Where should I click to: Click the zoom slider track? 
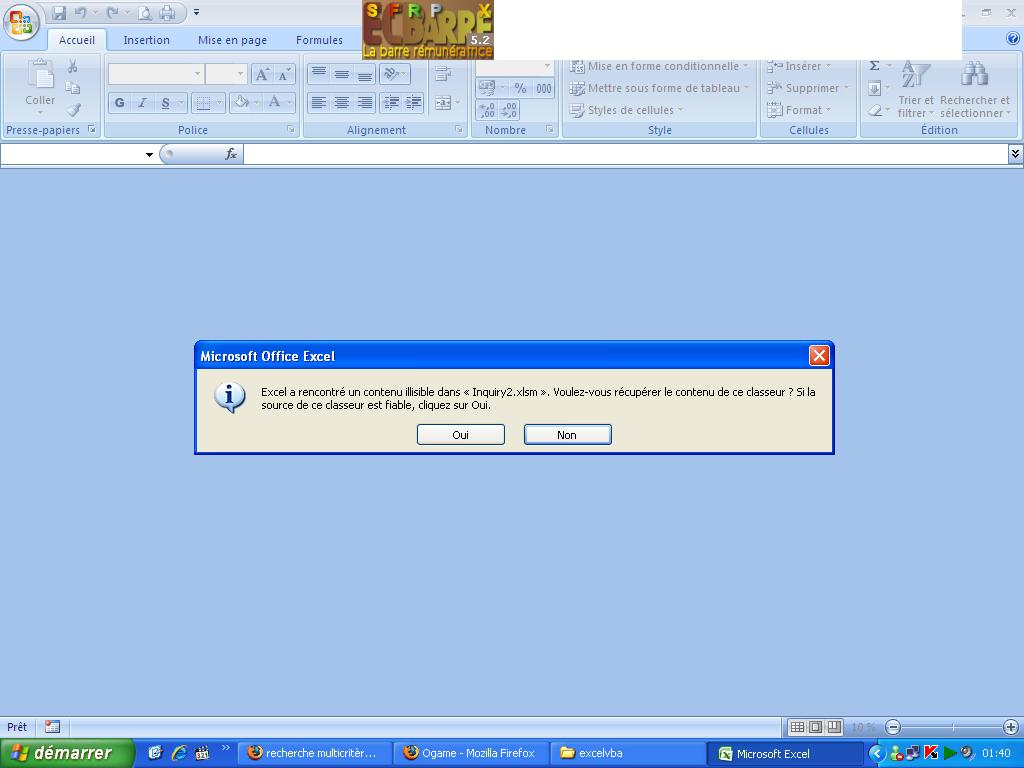click(x=952, y=727)
